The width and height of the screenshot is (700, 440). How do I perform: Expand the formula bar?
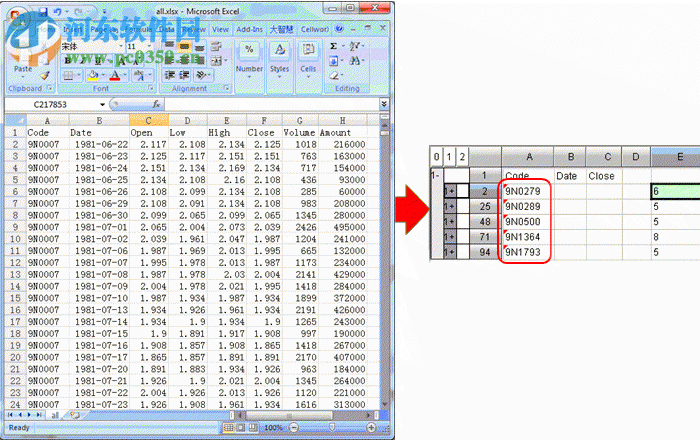click(384, 104)
